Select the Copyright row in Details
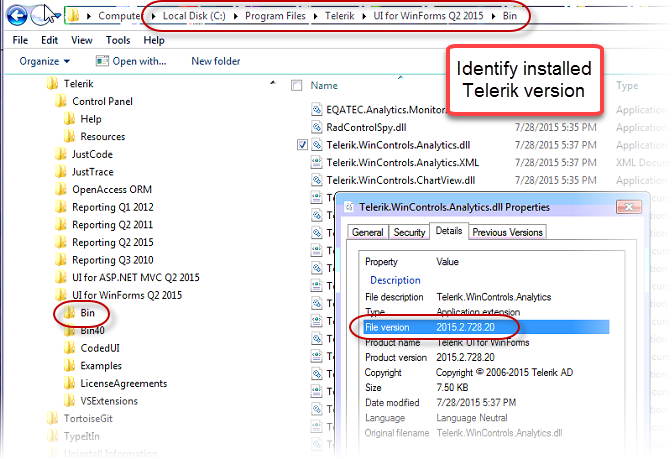 pos(486,372)
